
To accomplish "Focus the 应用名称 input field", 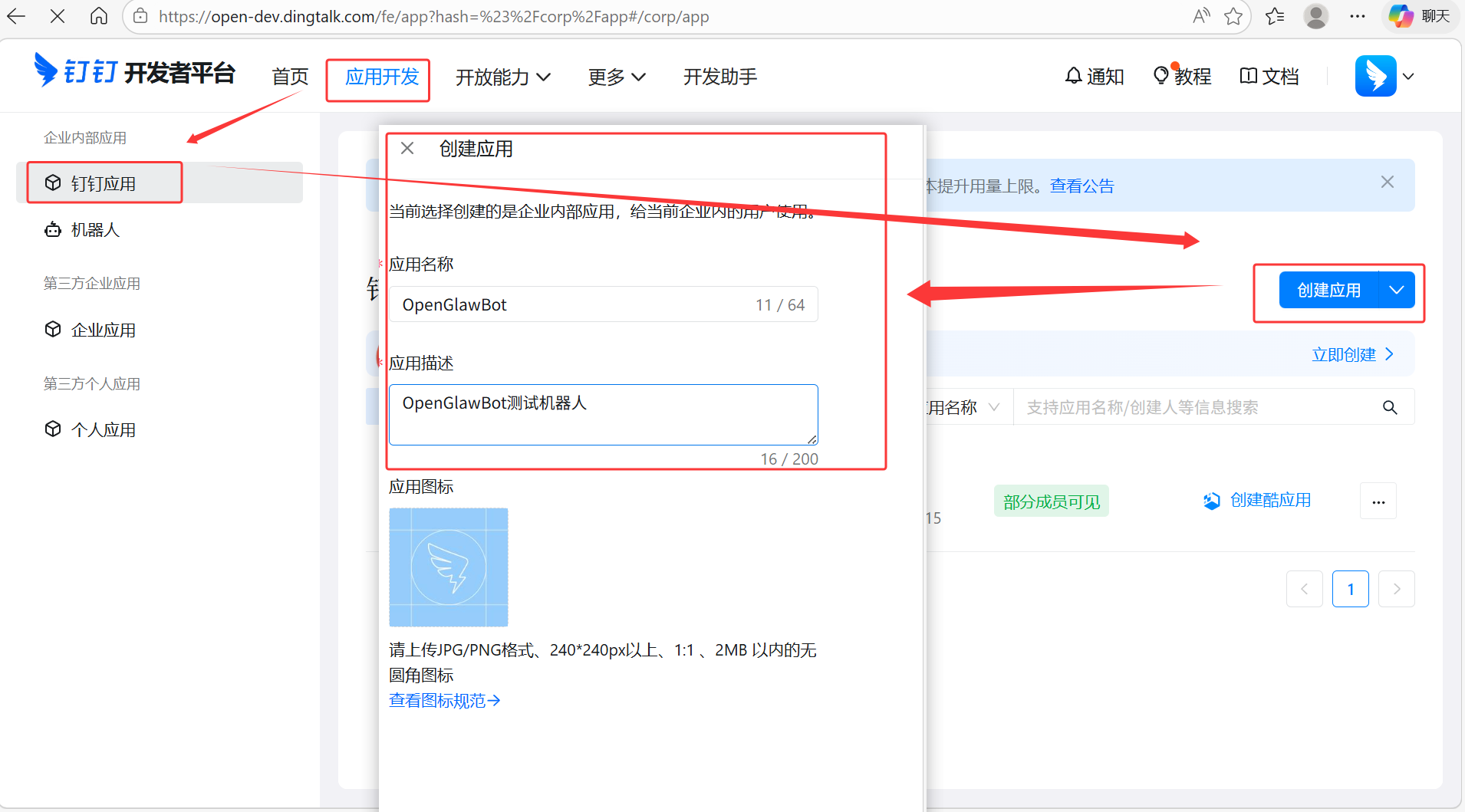I will (x=604, y=304).
